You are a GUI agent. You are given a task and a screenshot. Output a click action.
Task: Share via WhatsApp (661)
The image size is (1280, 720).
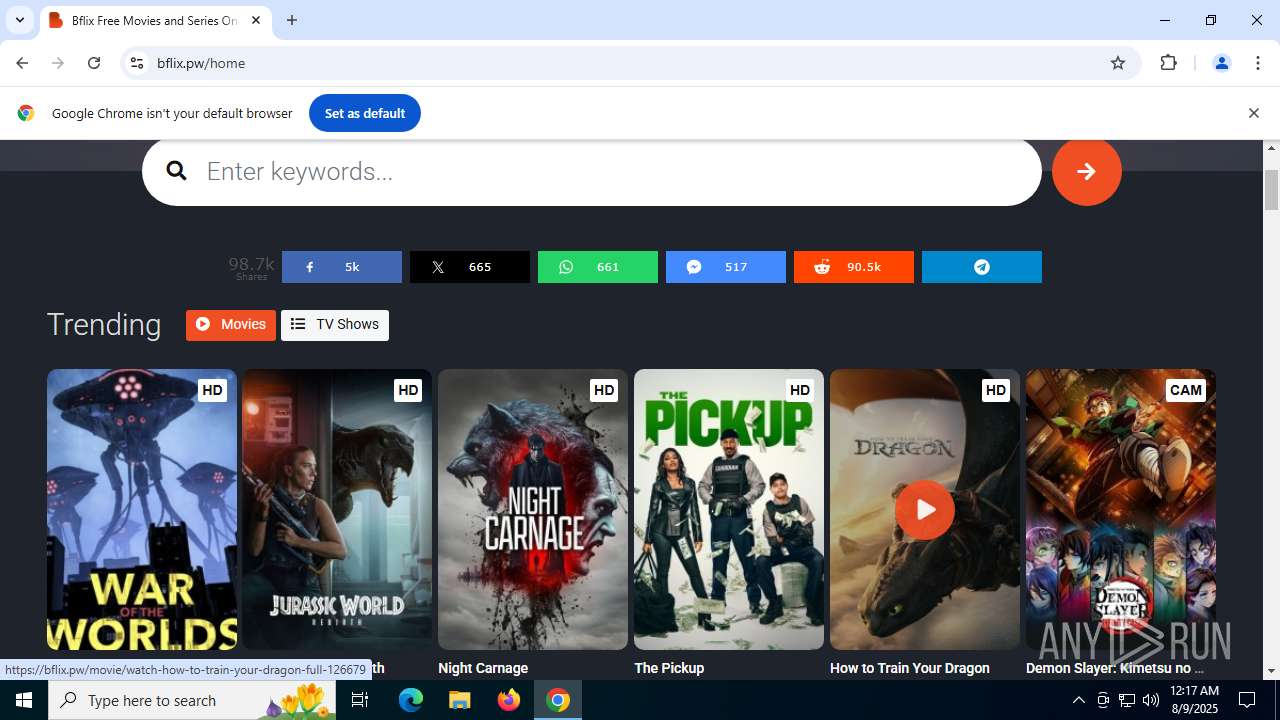(x=598, y=267)
